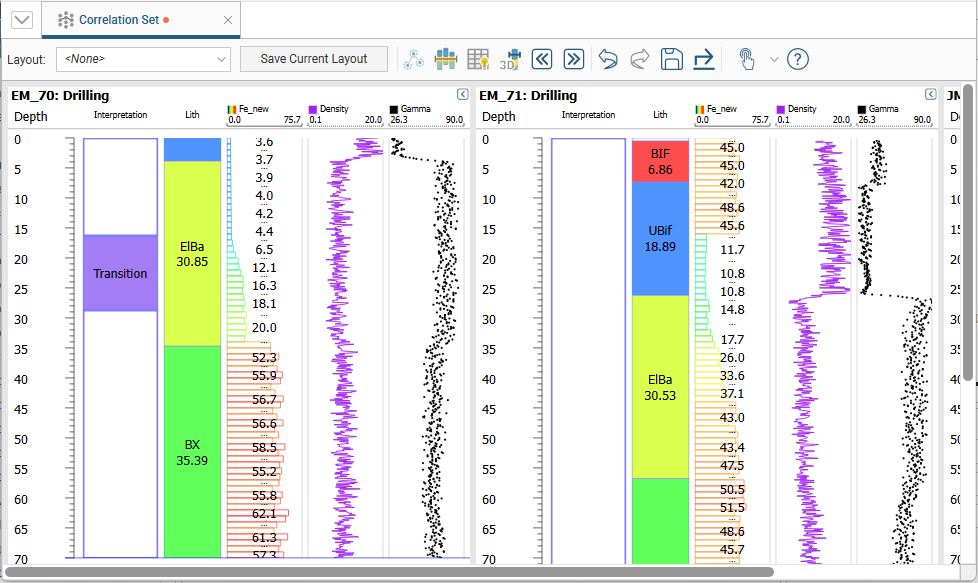This screenshot has width=978, height=583.
Task: Click the Save Current Layout button
Action: 313,59
